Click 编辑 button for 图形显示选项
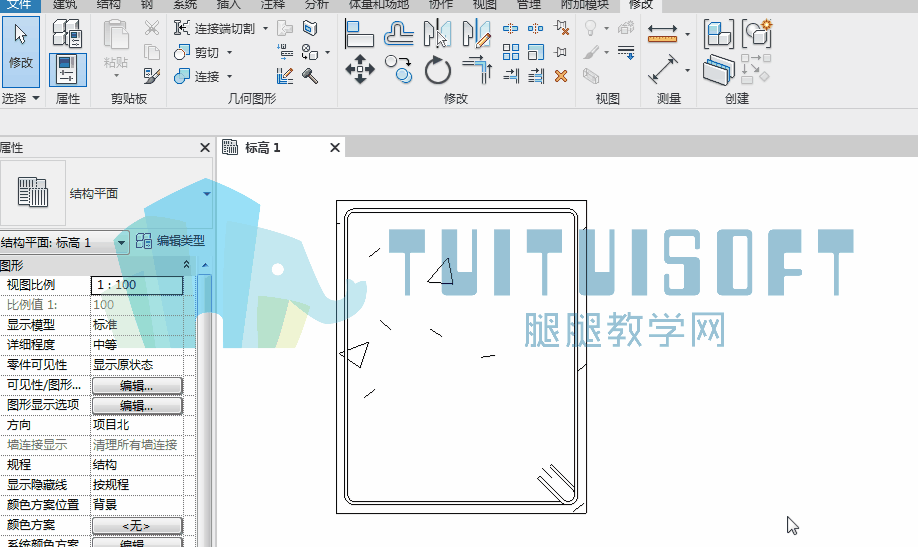Image resolution: width=918 pixels, height=547 pixels. 137,405
